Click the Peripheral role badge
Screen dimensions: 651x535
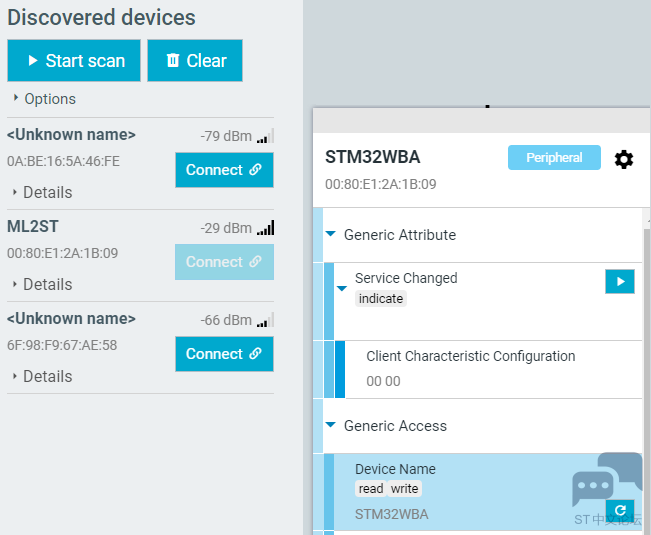pos(554,157)
